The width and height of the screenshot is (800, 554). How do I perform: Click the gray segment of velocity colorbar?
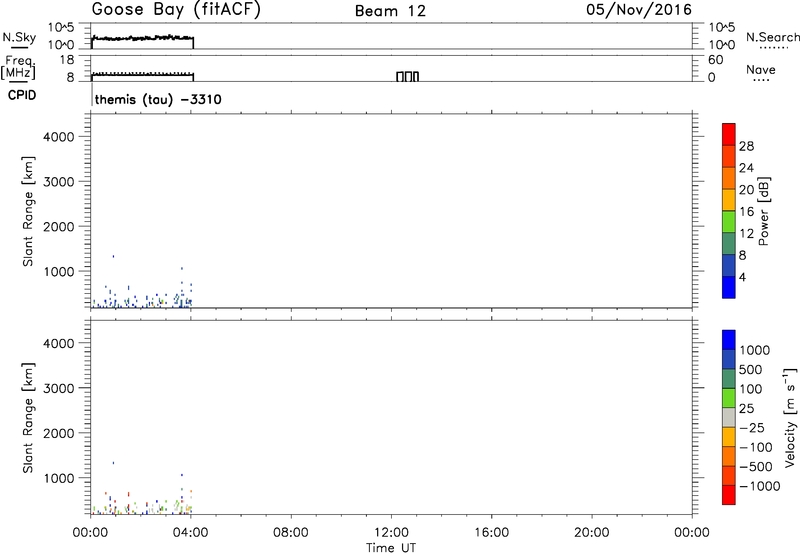click(x=729, y=418)
